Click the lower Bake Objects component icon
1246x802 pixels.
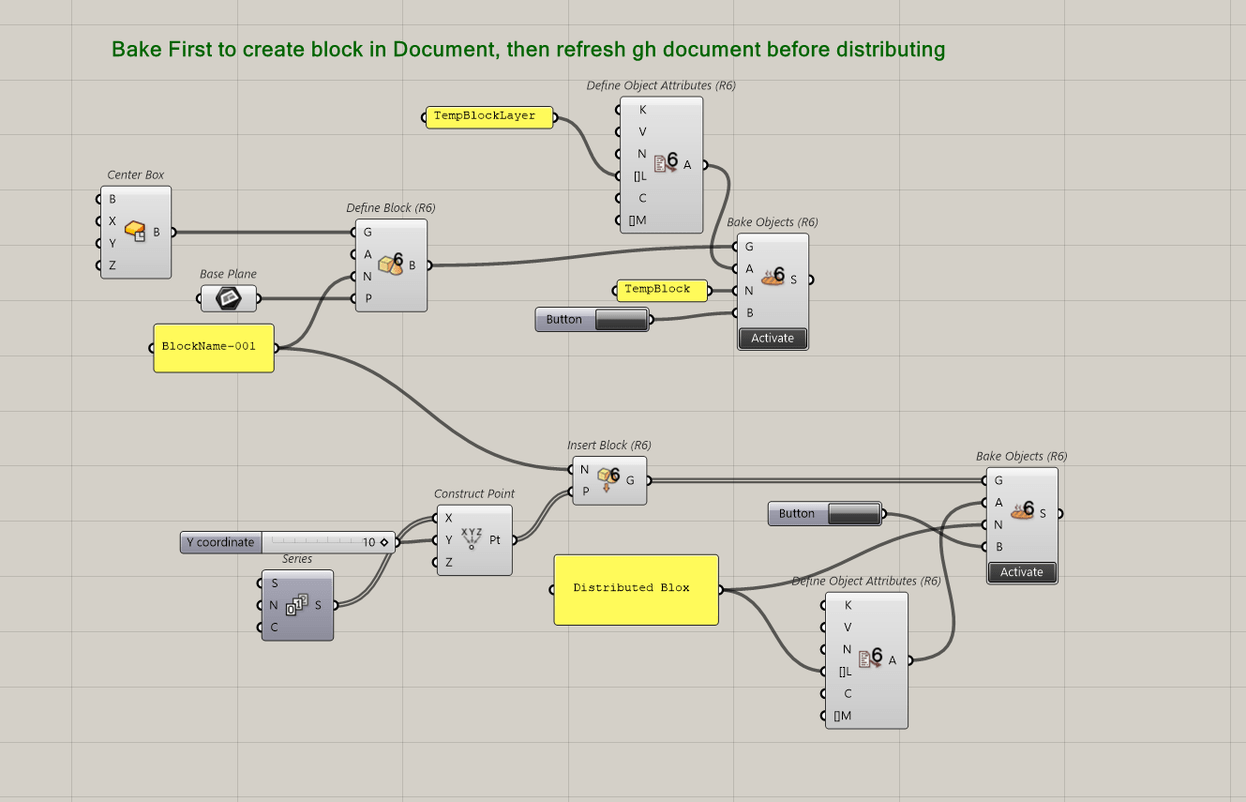pos(1022,512)
